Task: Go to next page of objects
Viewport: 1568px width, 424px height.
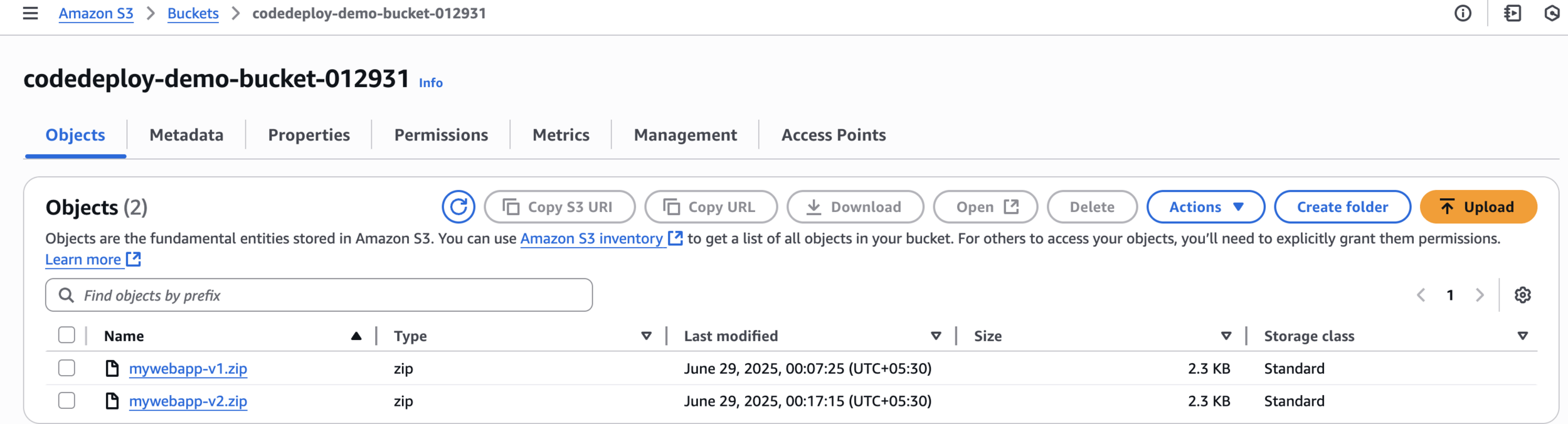Action: 1480,295
